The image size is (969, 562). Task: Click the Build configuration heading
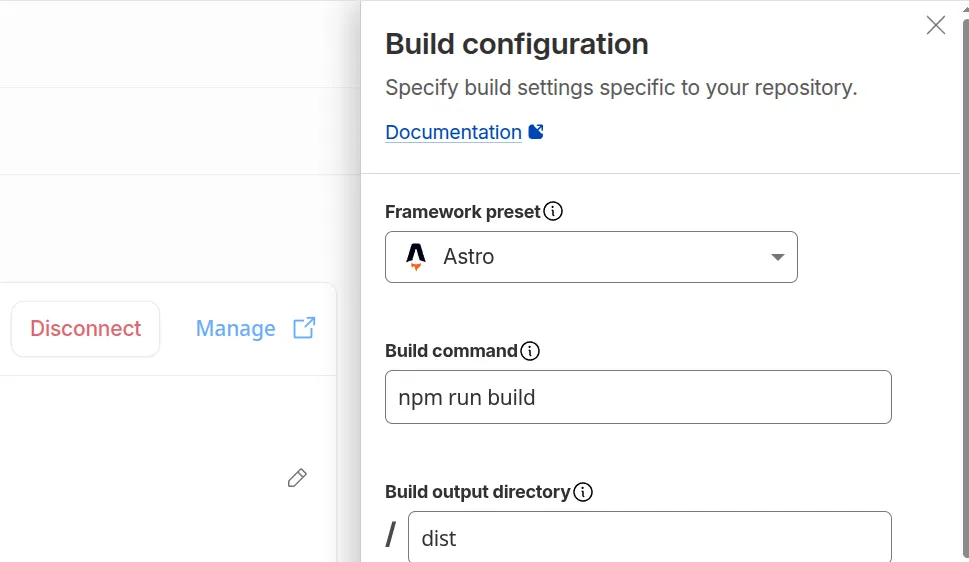(517, 44)
